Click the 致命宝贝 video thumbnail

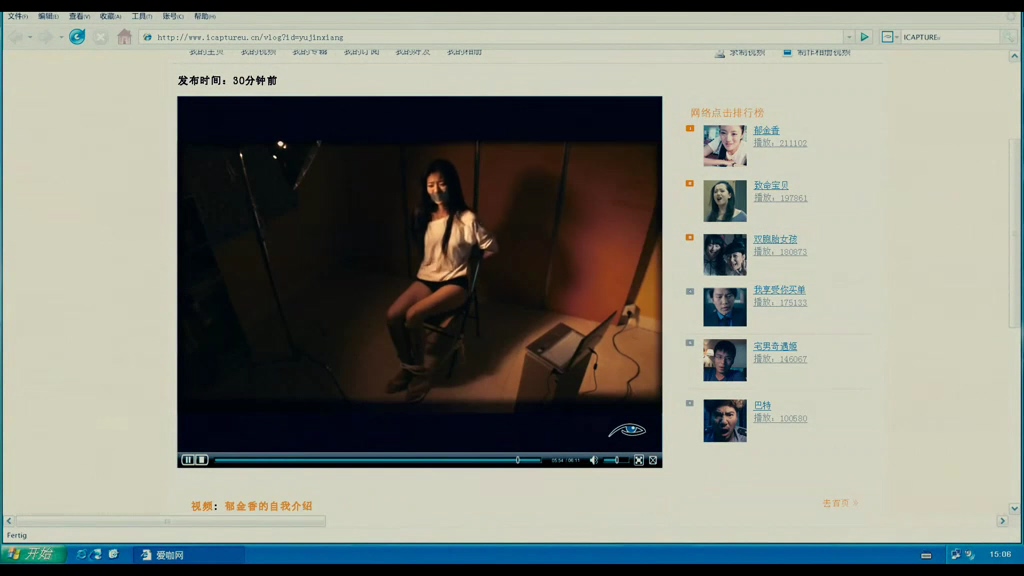pyautogui.click(x=724, y=201)
